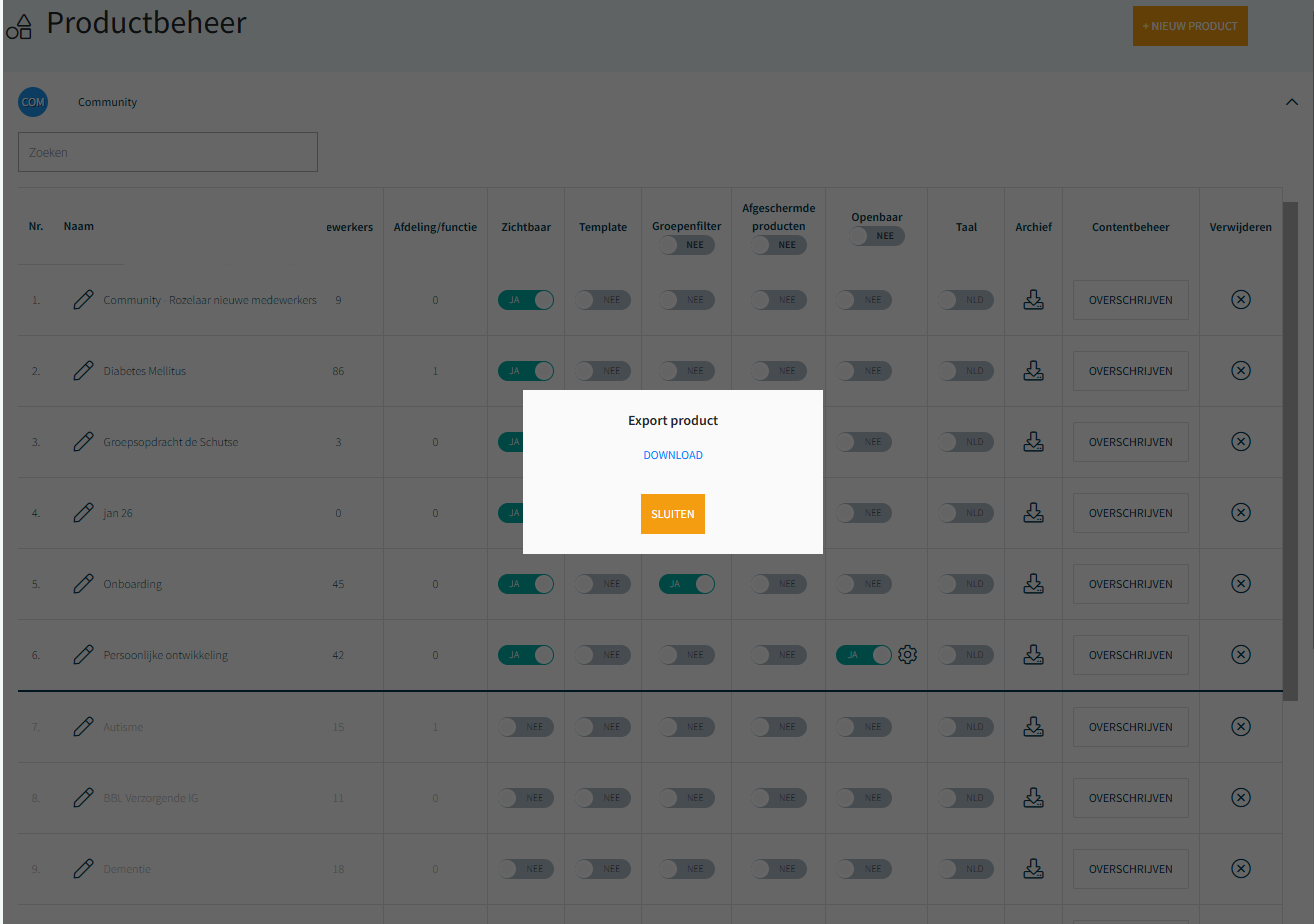Click the Zoeken search field
Viewport: 1314px width, 924px height.
click(168, 152)
